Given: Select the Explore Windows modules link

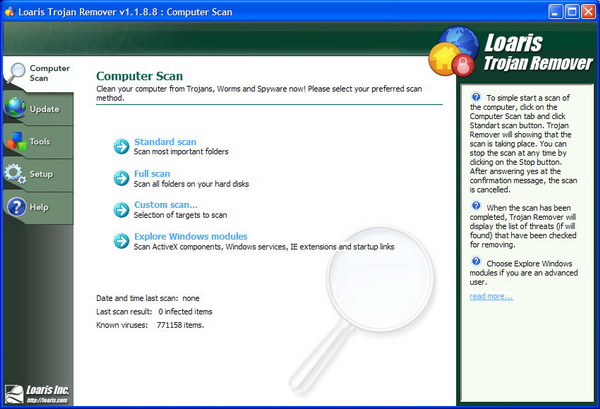Looking at the screenshot, I should click(x=191, y=236).
